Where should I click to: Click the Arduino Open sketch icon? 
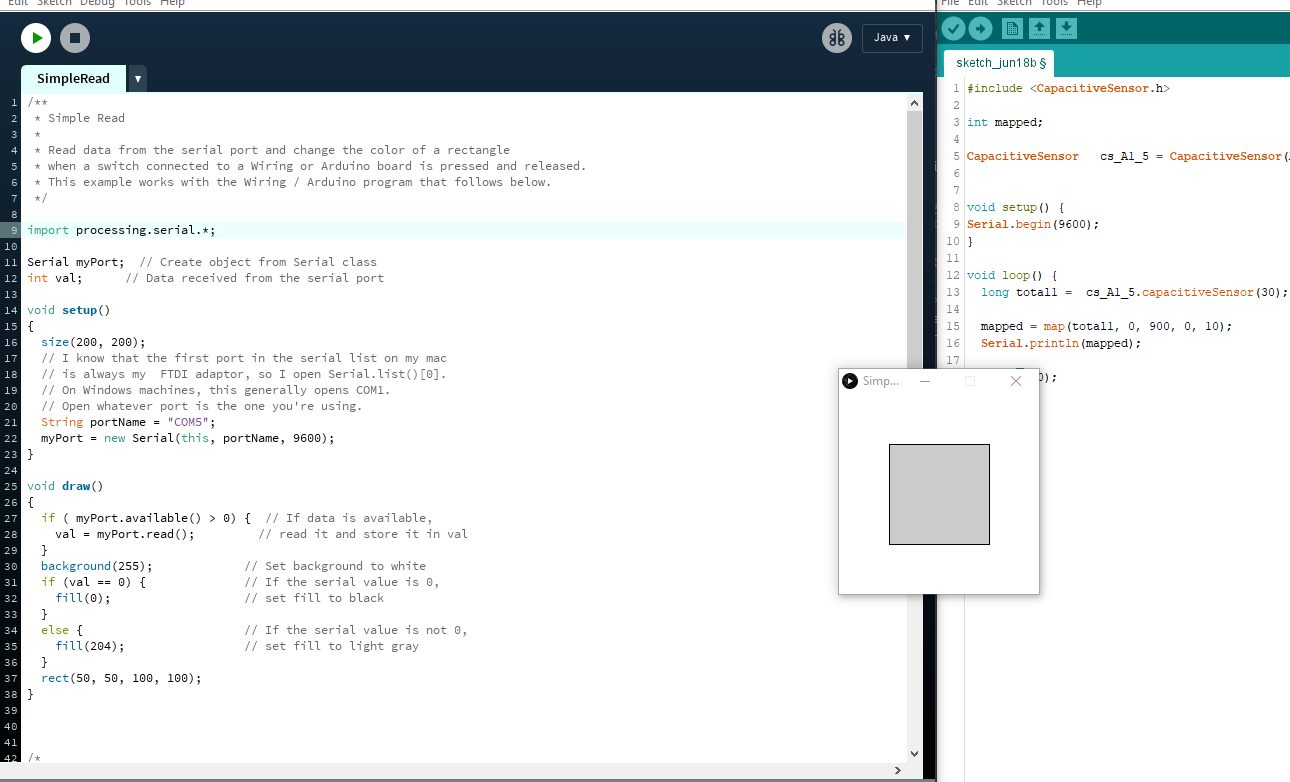click(x=1040, y=29)
